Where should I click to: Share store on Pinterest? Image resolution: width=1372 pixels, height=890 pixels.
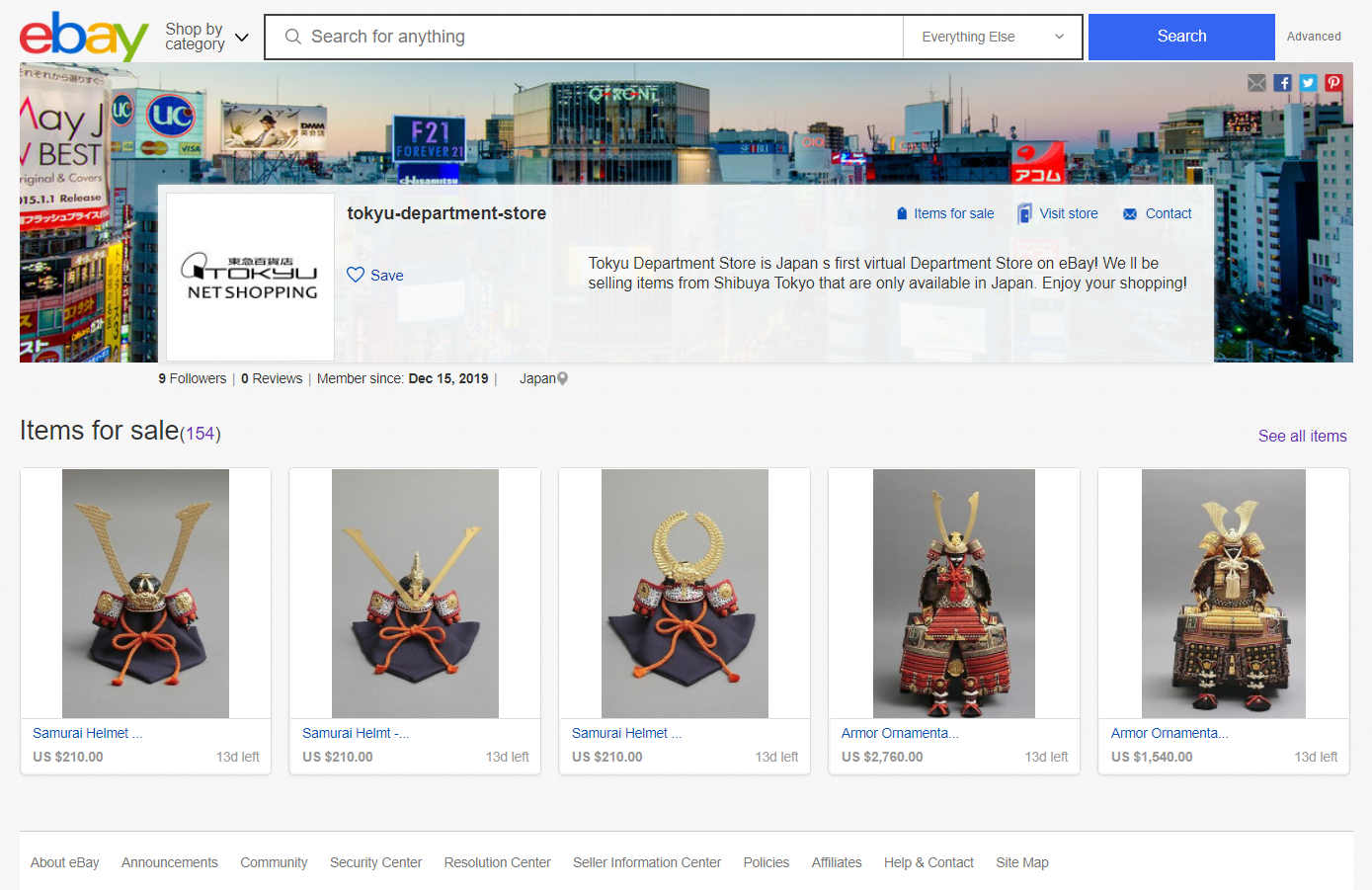click(x=1333, y=83)
